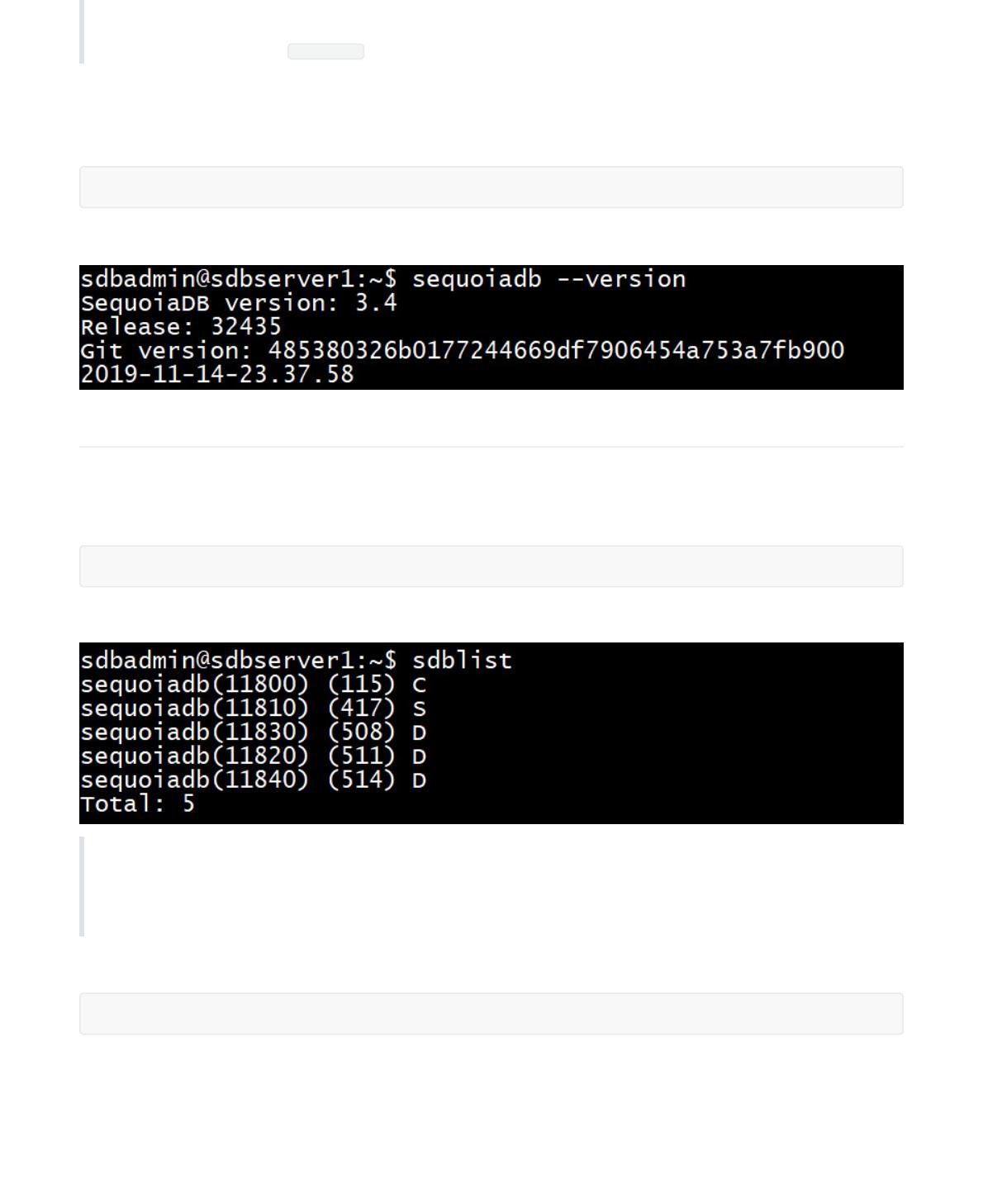Click the "Release: 32435" line
Viewport: 983px width, 1204px height.
pyautogui.click(x=180, y=326)
